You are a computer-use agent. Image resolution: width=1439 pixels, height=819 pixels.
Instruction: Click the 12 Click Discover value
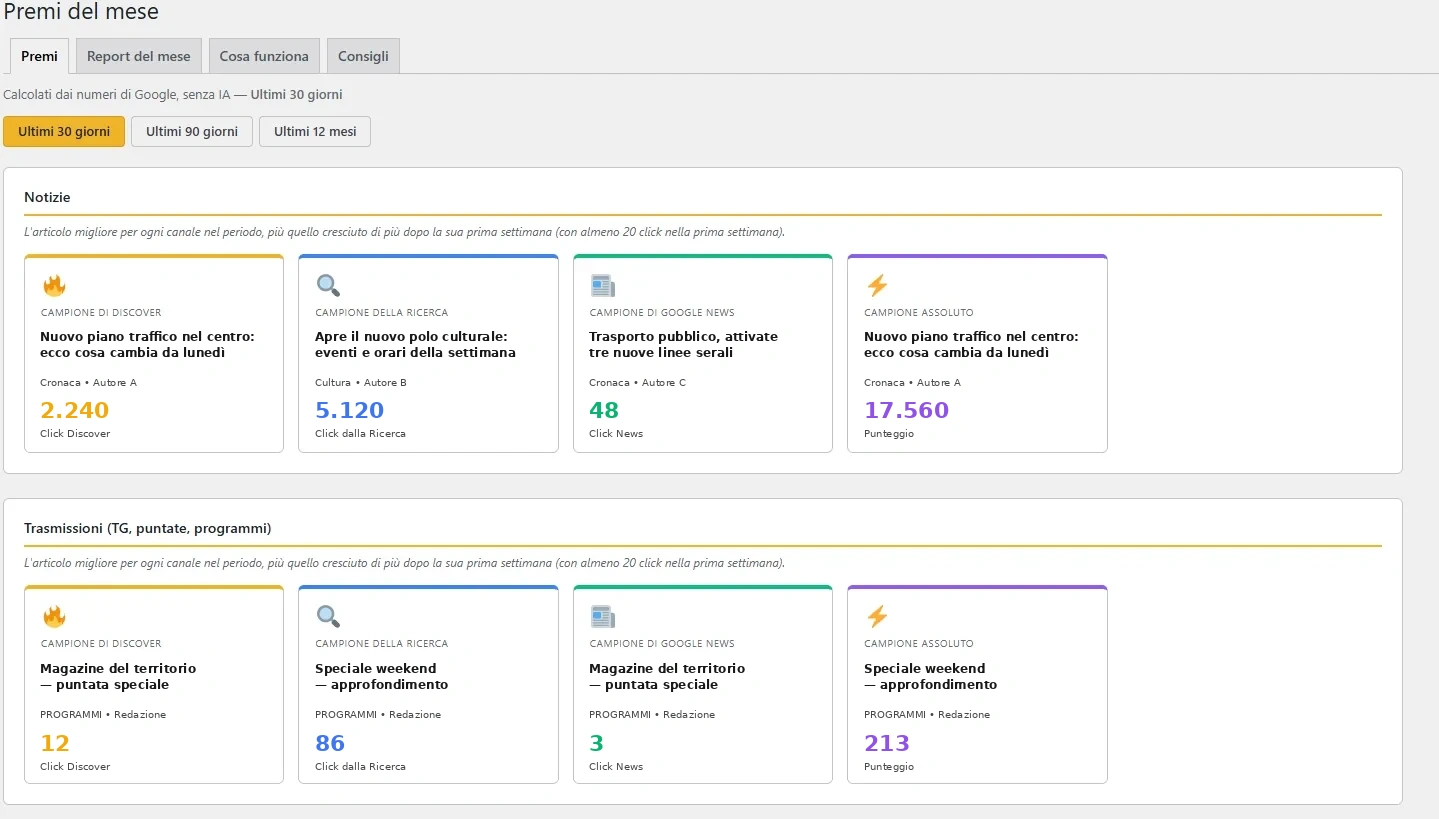click(55, 743)
